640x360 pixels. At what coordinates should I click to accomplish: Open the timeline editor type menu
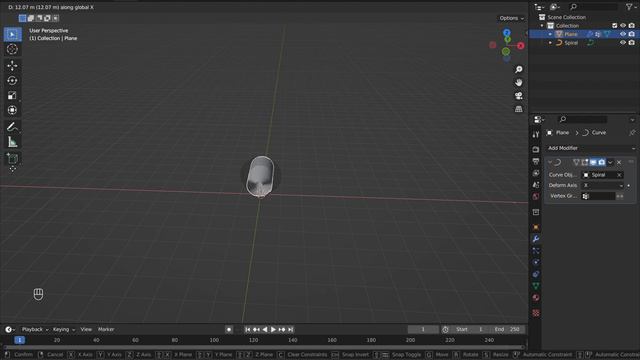(x=10, y=329)
